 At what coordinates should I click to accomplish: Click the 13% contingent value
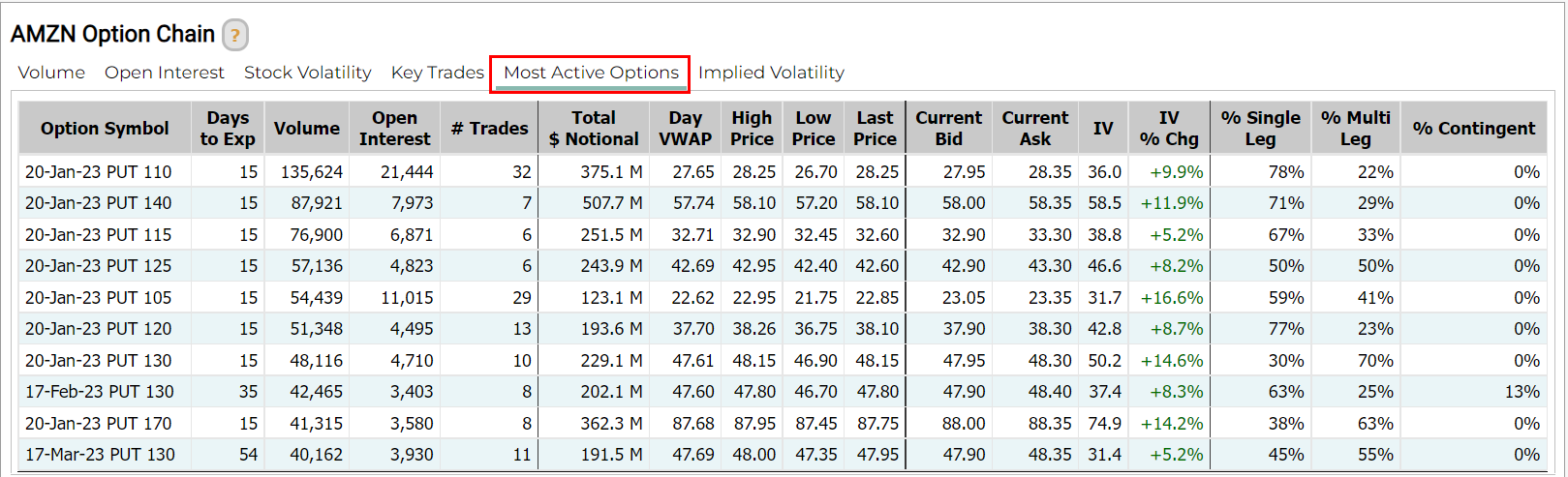tap(1522, 391)
